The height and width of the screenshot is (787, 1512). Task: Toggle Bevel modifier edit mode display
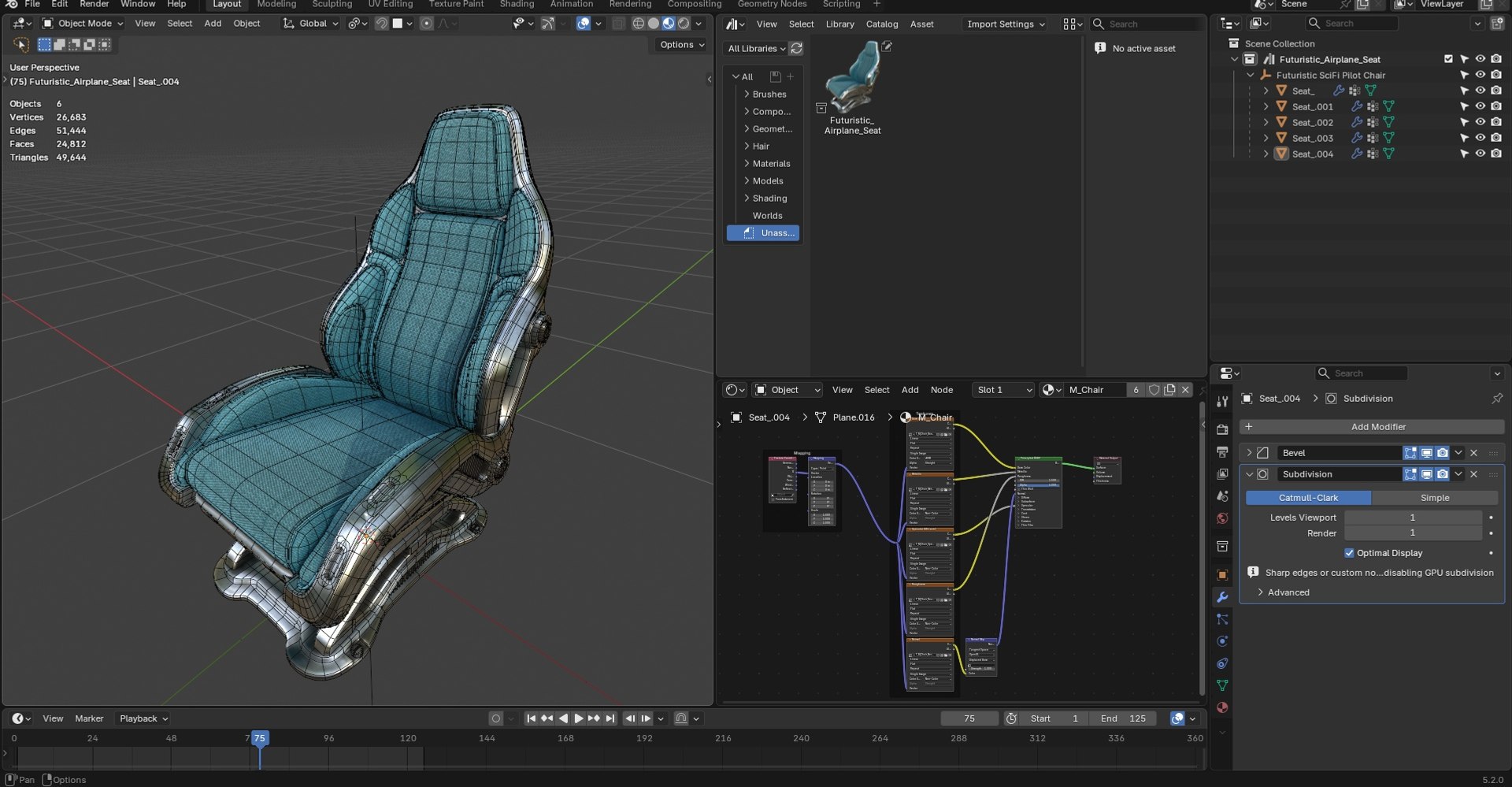tap(1410, 452)
